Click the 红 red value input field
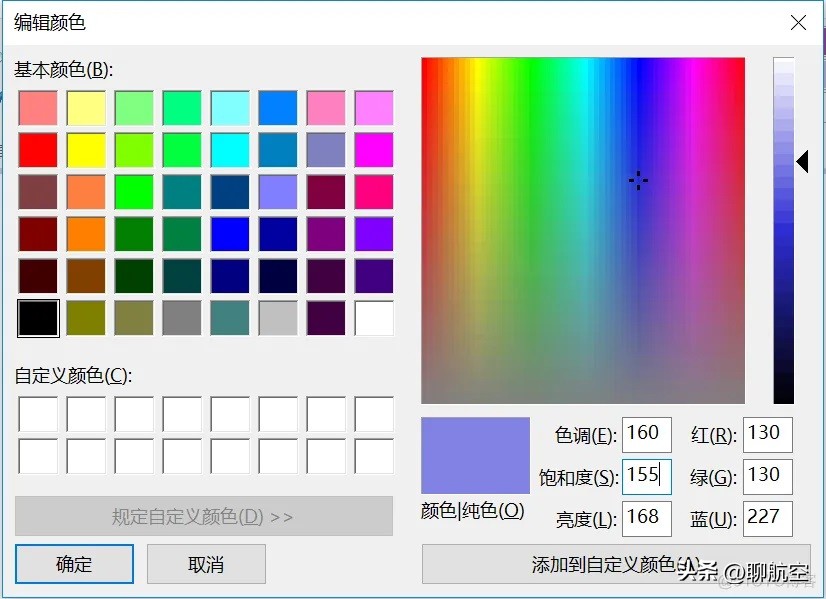The image size is (826, 599). pos(766,433)
